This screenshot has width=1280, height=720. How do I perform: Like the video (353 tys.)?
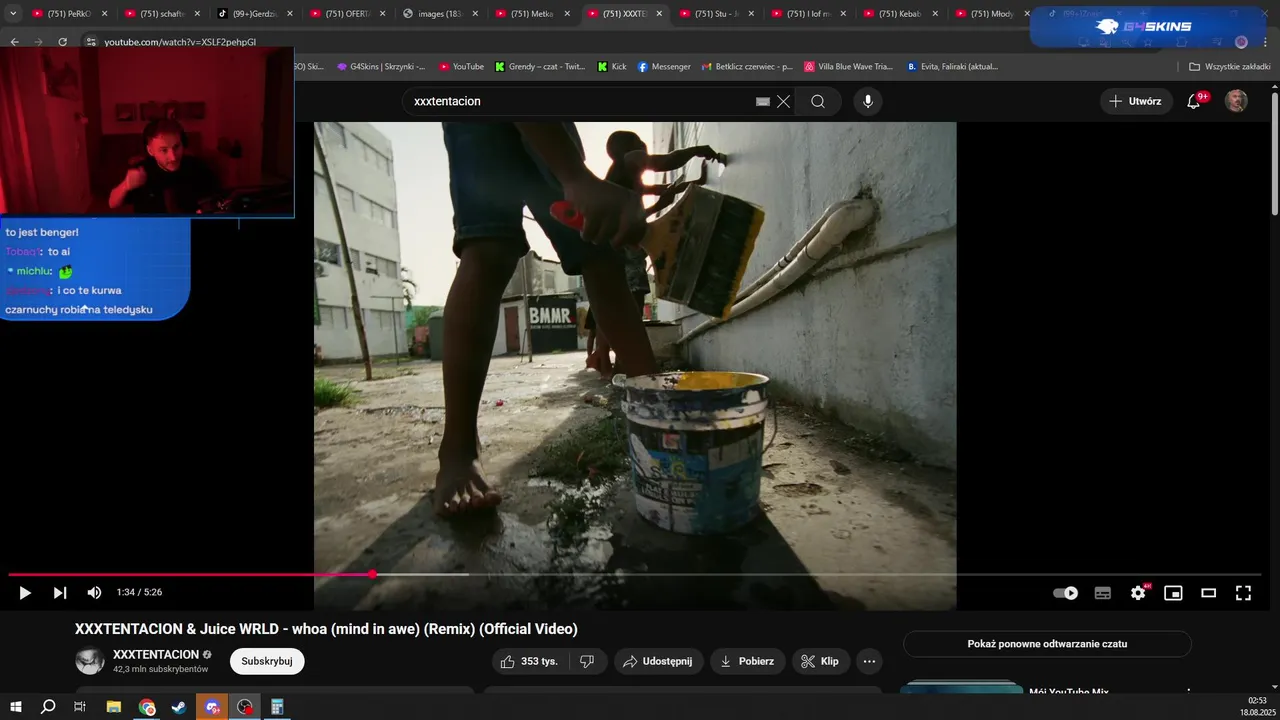click(529, 661)
